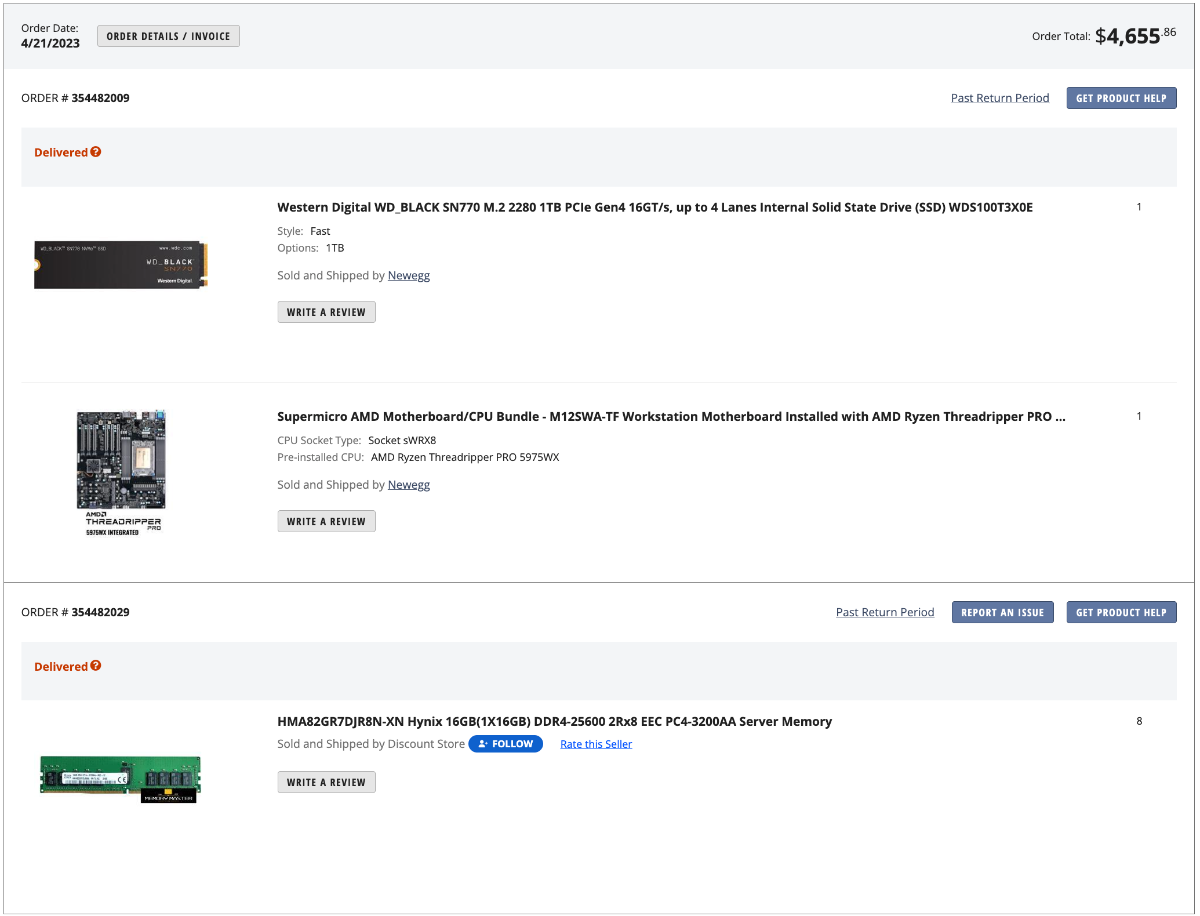1200x916 pixels.
Task: Open Supermicro AMD Motherboard/CPU Bundle title
Action: click(x=670, y=417)
